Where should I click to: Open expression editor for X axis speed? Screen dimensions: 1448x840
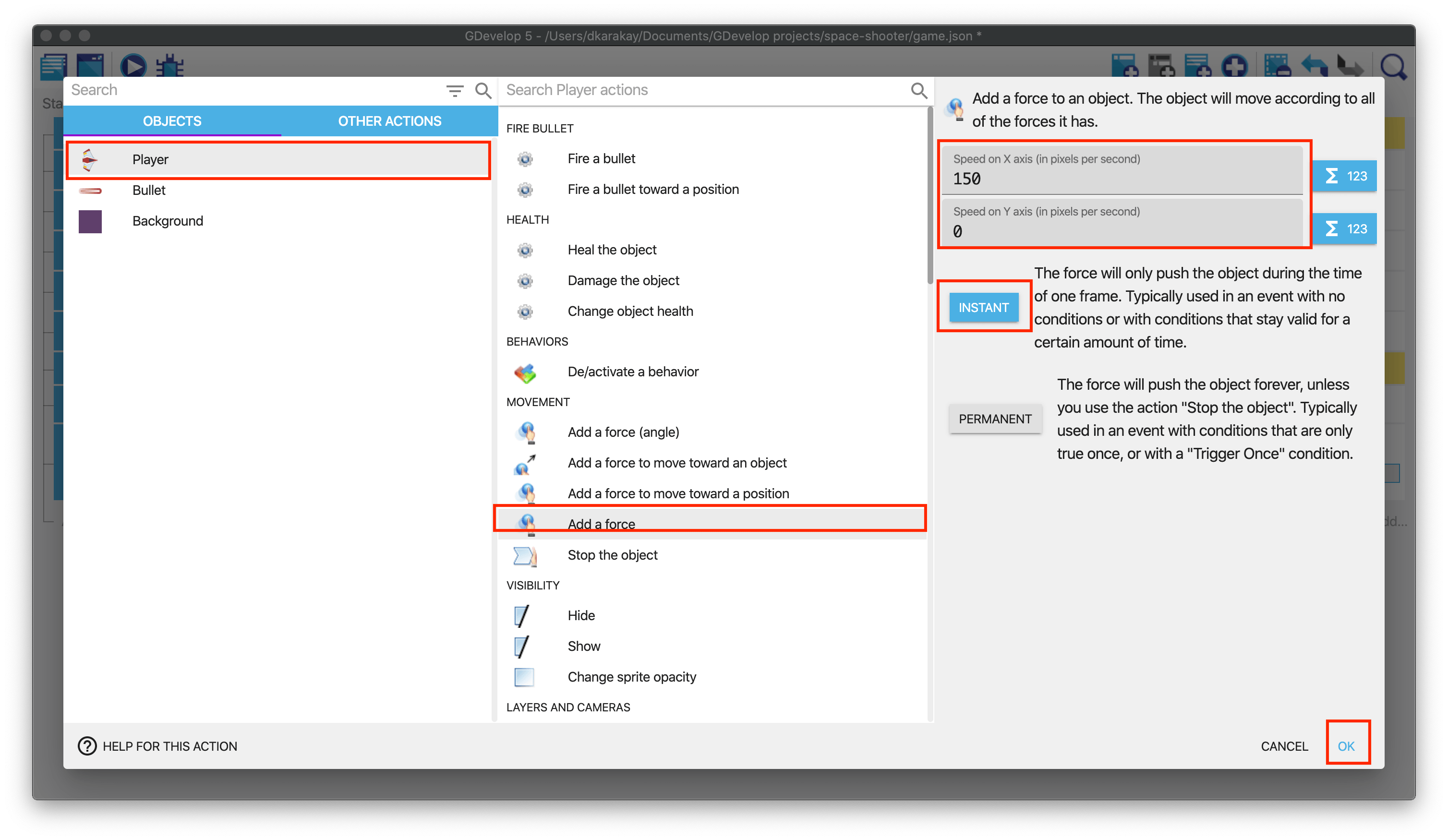[1345, 176]
